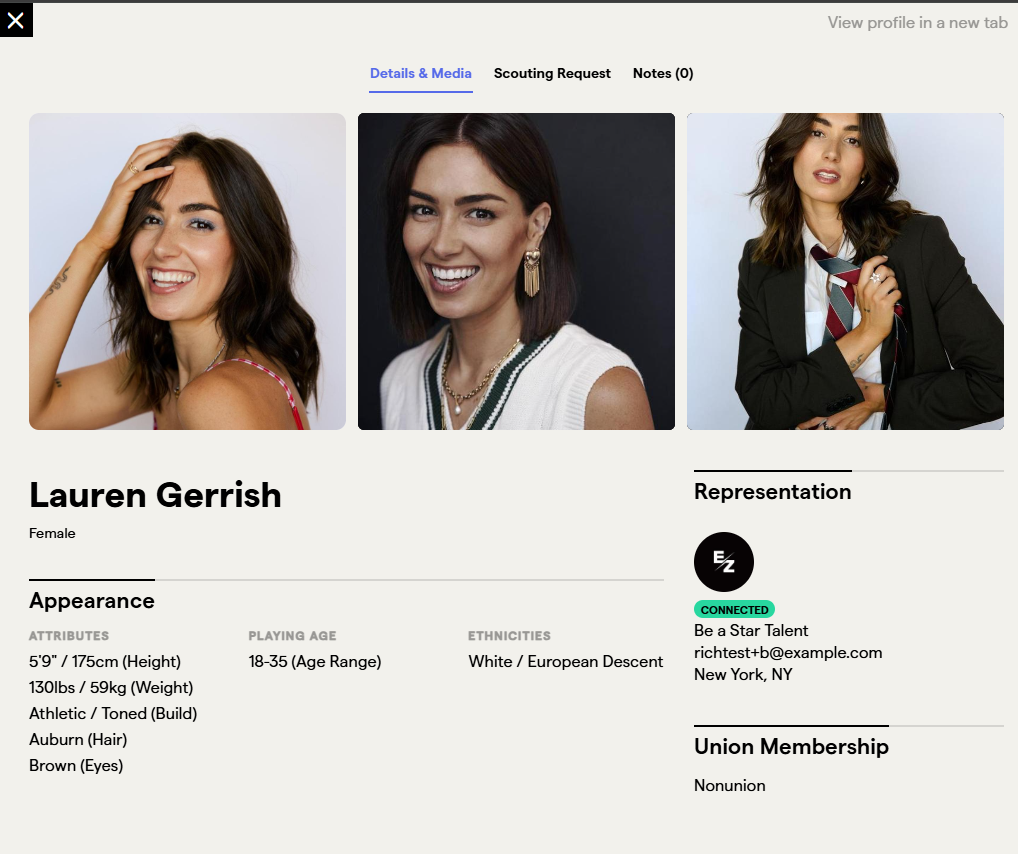Click the Female gender label
The width and height of the screenshot is (1018, 854).
52,533
